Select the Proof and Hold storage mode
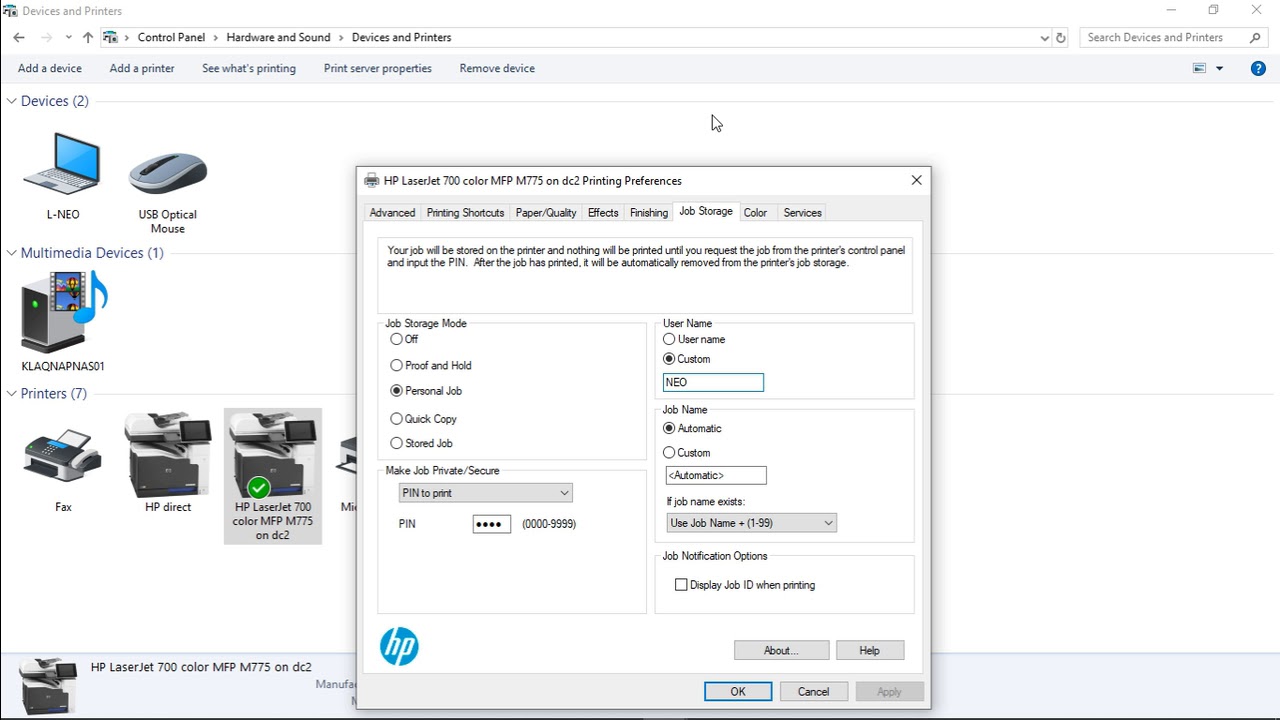 coord(397,365)
